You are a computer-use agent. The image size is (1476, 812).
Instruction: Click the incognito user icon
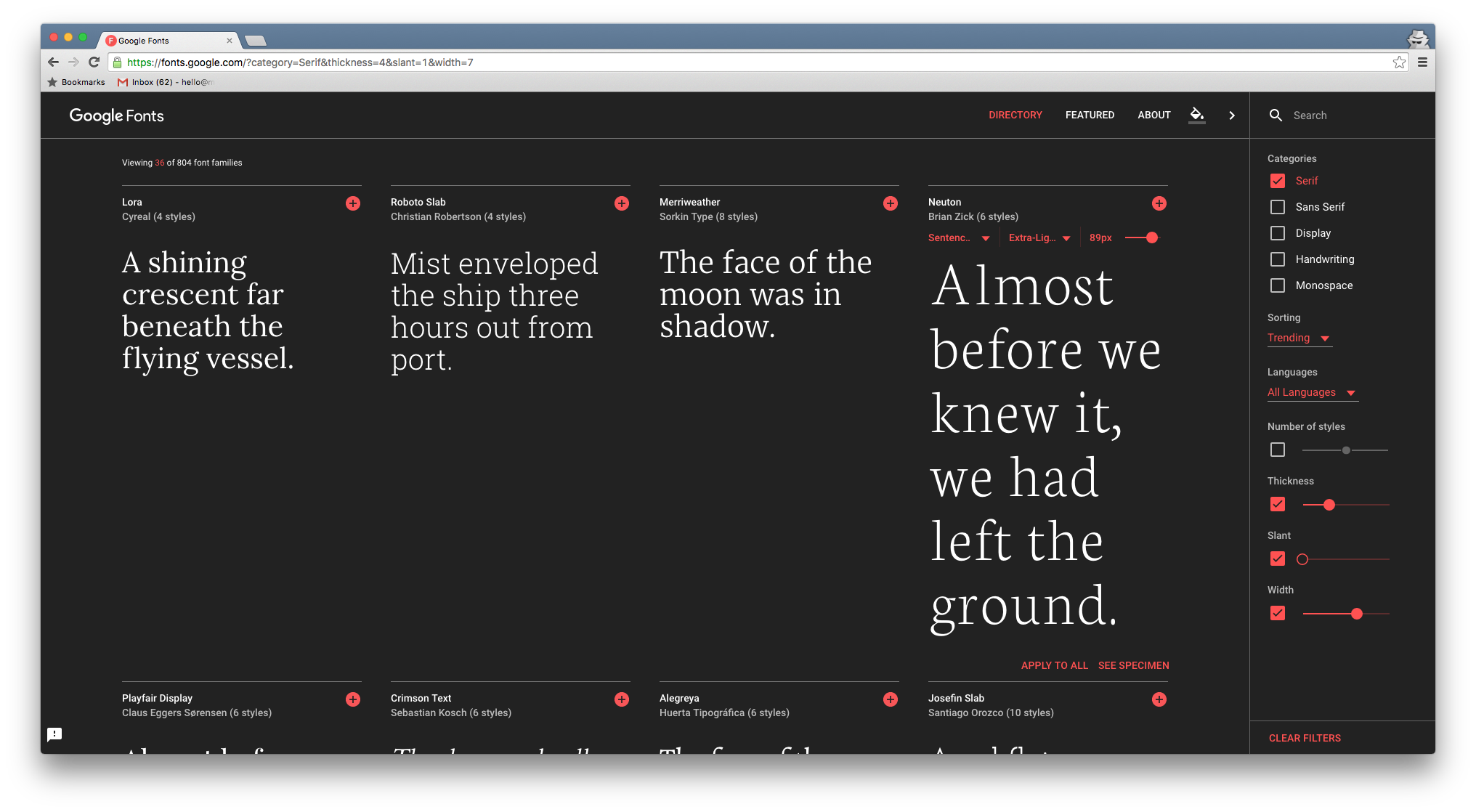tap(1418, 38)
